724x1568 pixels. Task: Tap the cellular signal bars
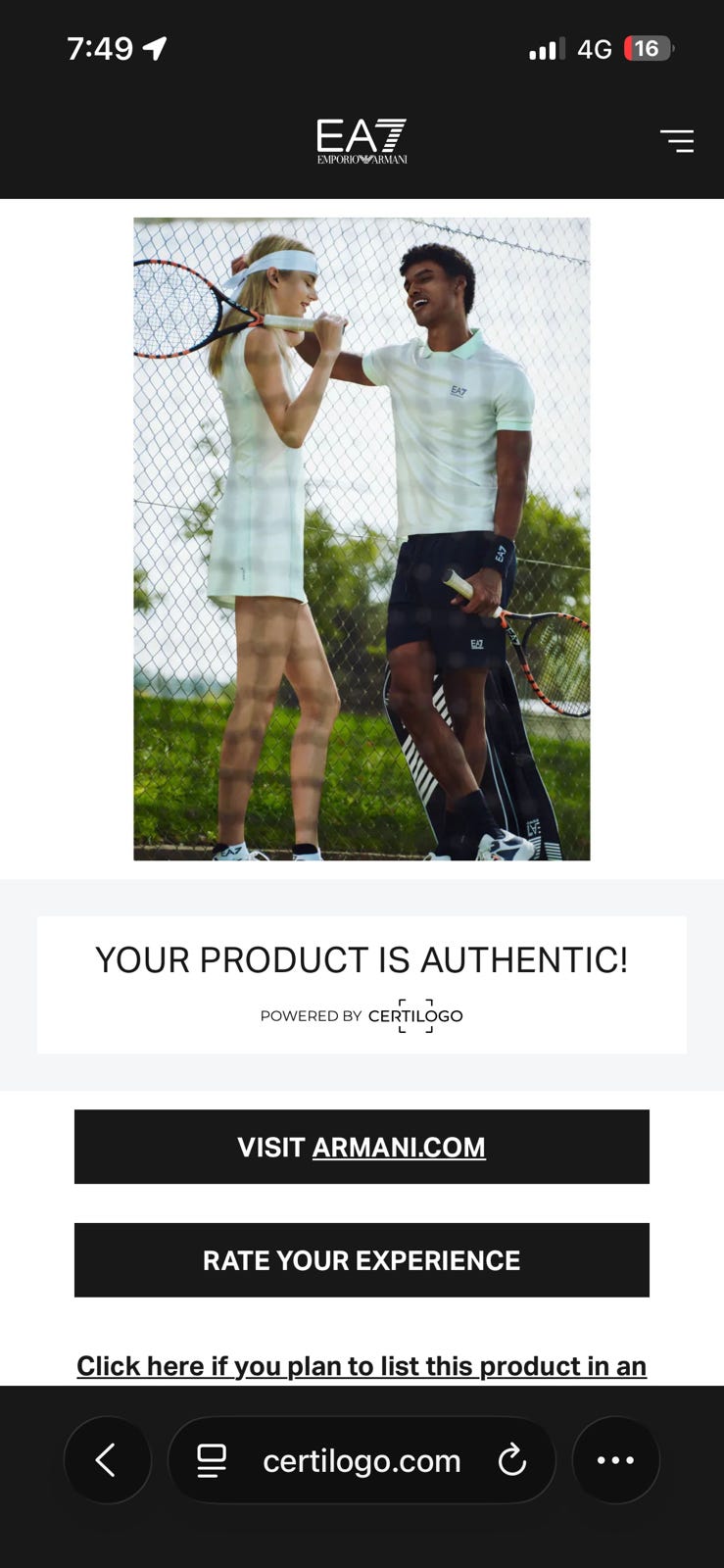click(x=547, y=49)
